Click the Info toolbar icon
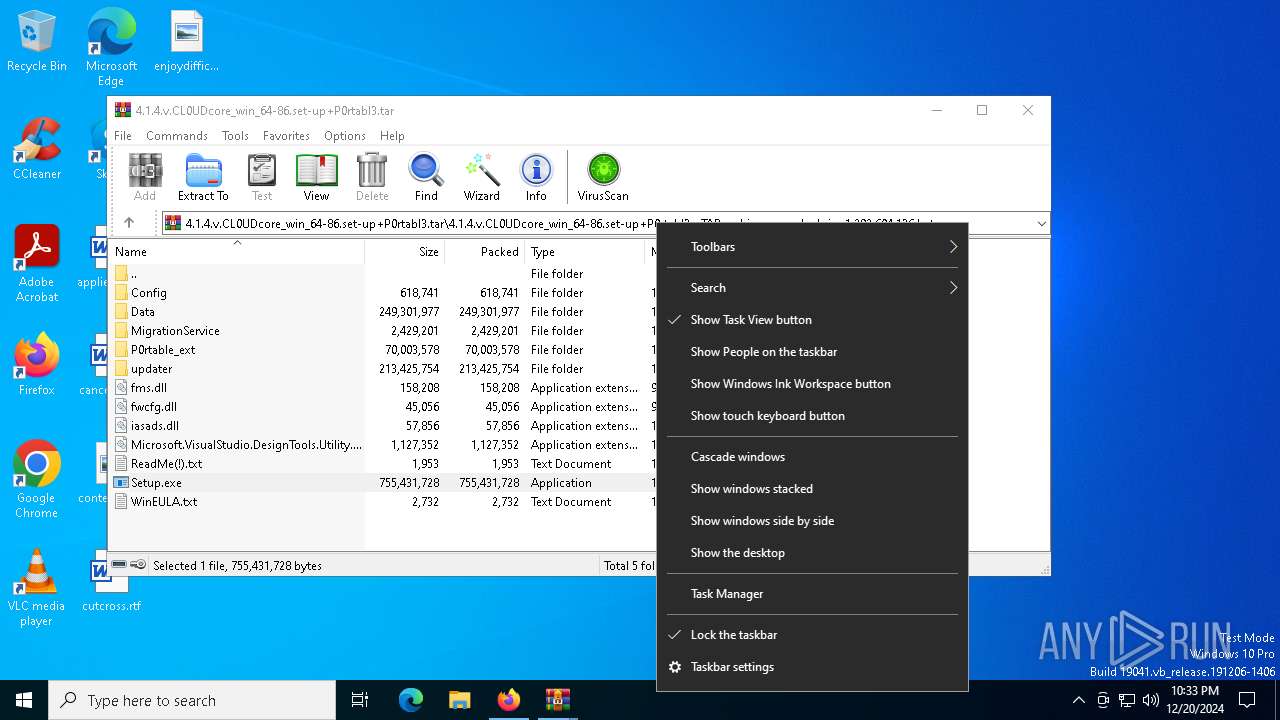This screenshot has height=720, width=1280. point(536,178)
